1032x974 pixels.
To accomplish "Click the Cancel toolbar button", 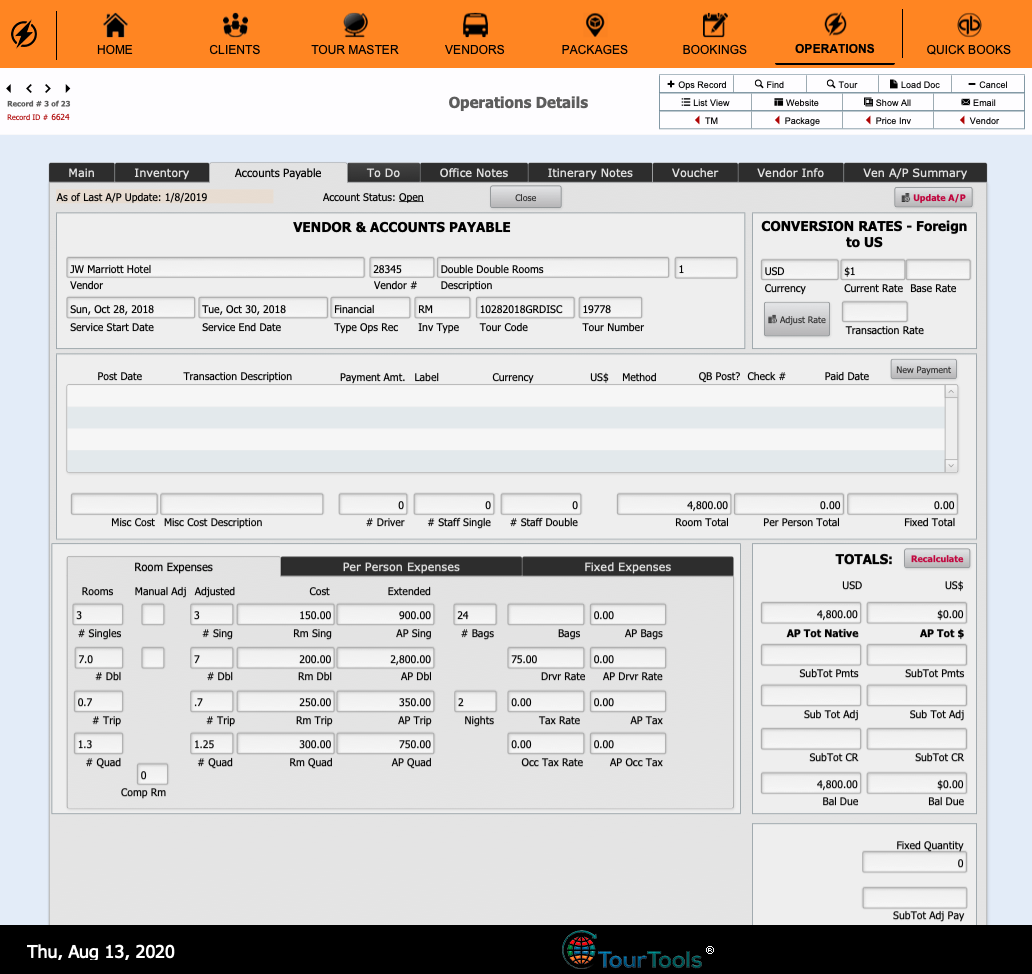I will coord(988,84).
